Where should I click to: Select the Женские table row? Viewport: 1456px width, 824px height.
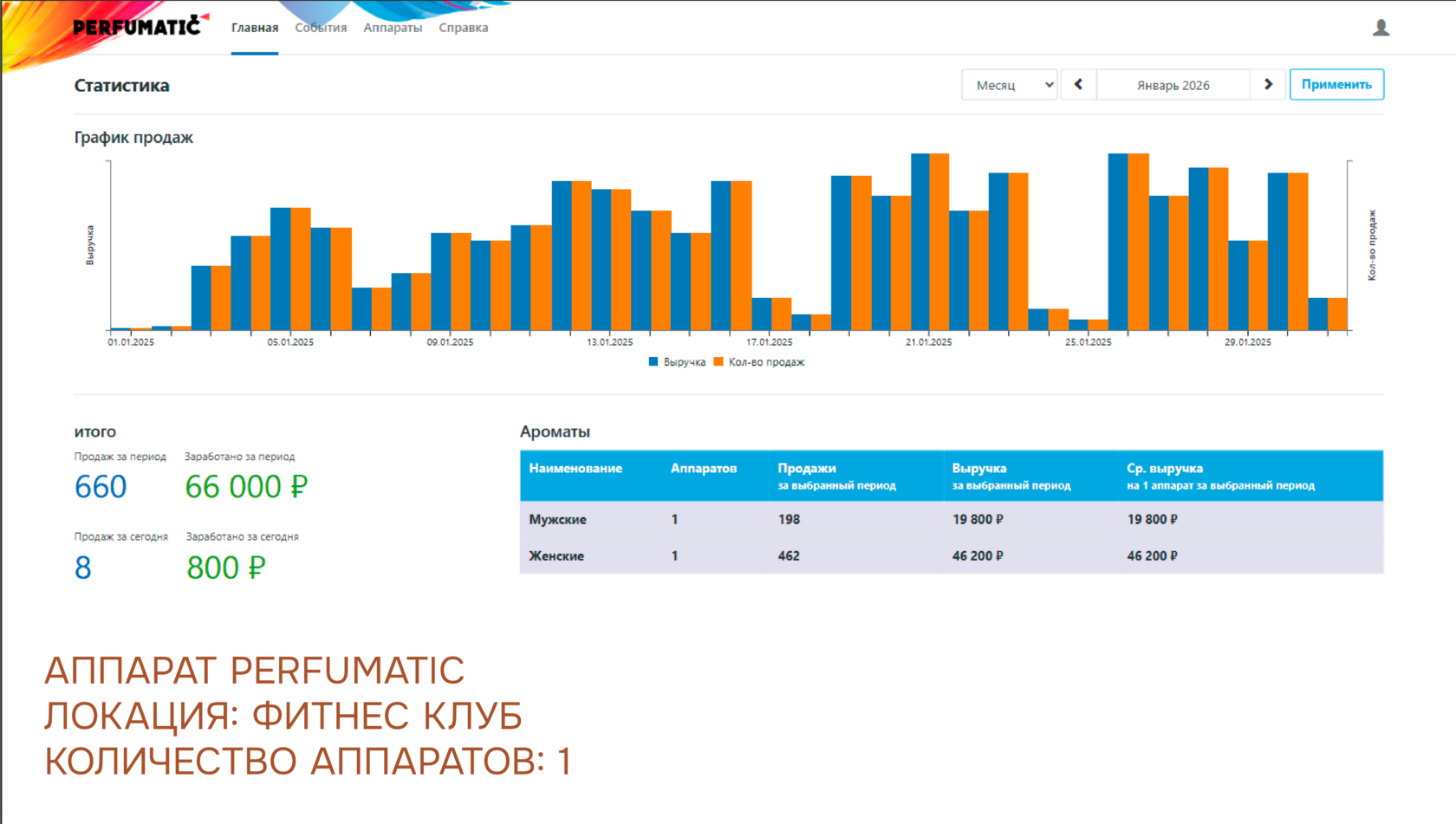[x=952, y=555]
